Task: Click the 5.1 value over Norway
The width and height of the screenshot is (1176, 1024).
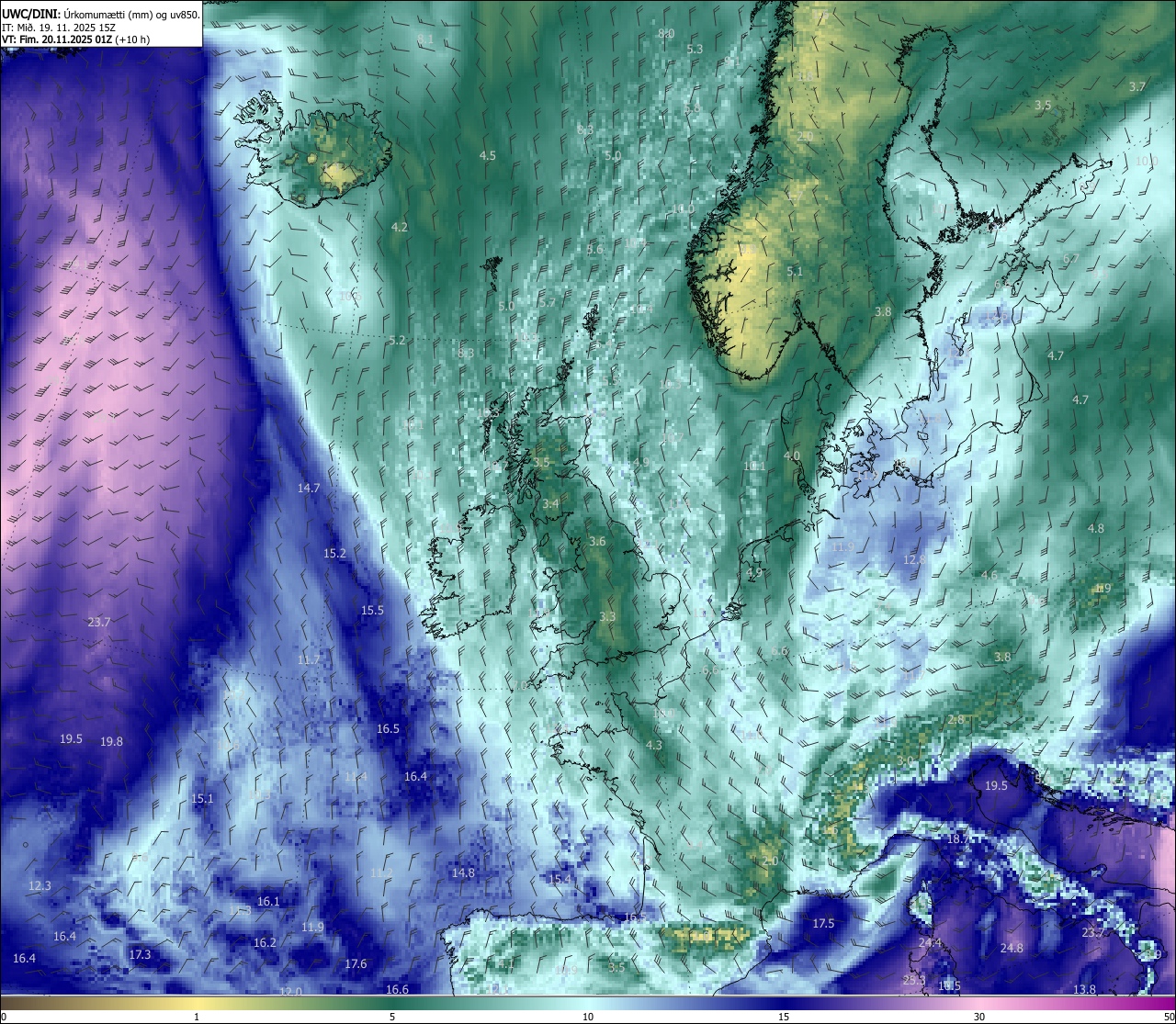Action: point(796,271)
